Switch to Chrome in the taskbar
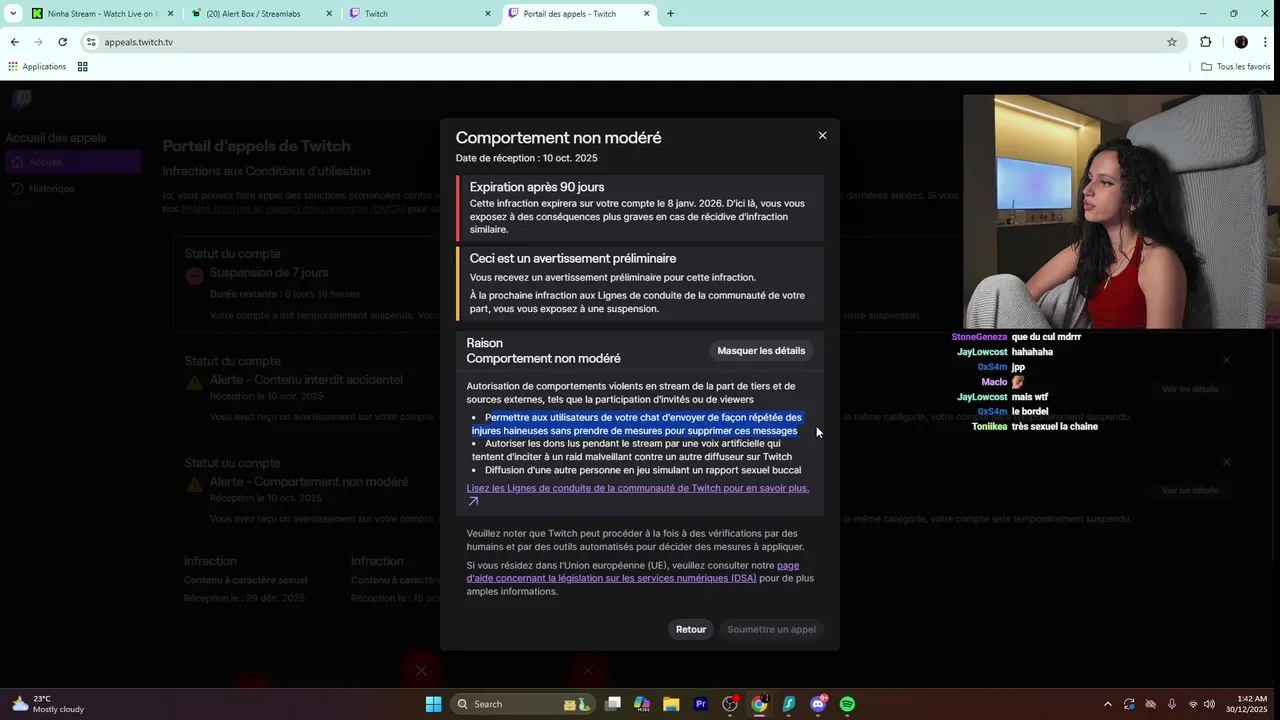This screenshot has height=720, width=1280. tap(759, 704)
